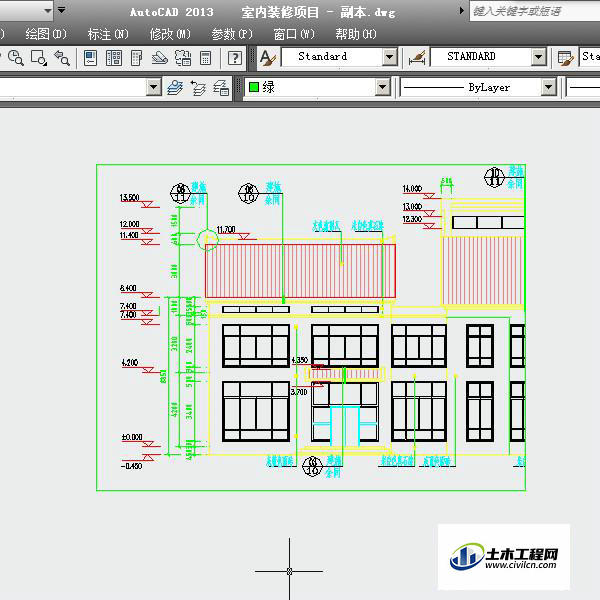Open the Markup Set Manager icon

coord(183,58)
